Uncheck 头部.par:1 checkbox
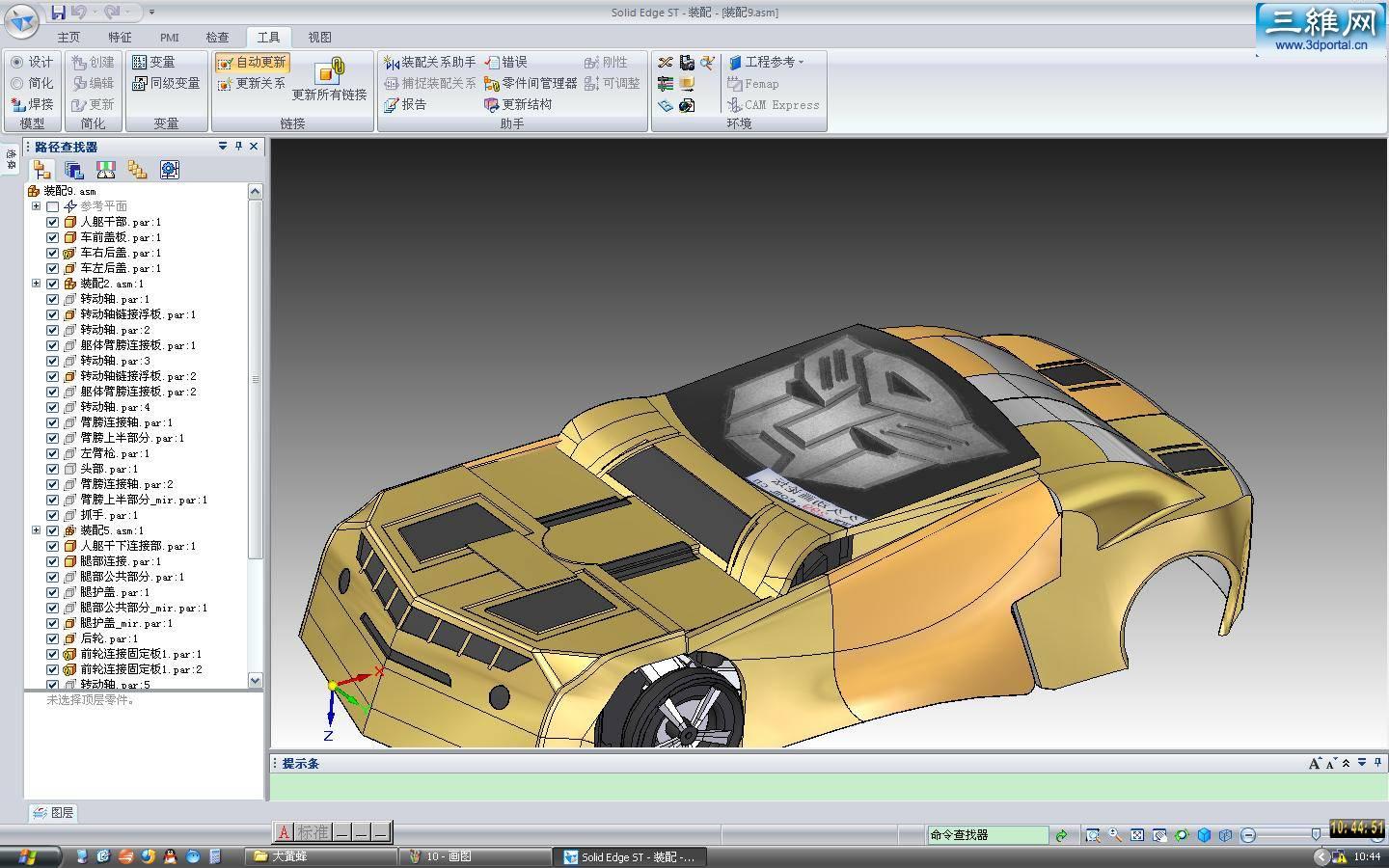 [53, 469]
